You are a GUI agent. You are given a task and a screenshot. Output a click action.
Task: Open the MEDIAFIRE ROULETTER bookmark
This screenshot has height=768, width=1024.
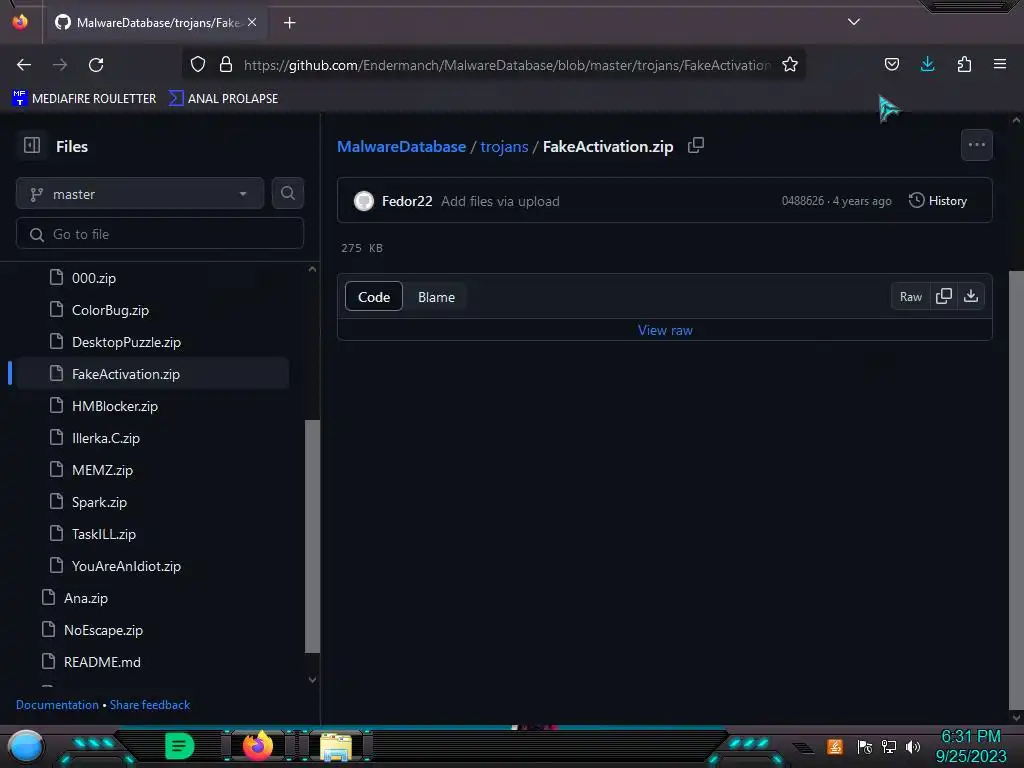(84, 99)
